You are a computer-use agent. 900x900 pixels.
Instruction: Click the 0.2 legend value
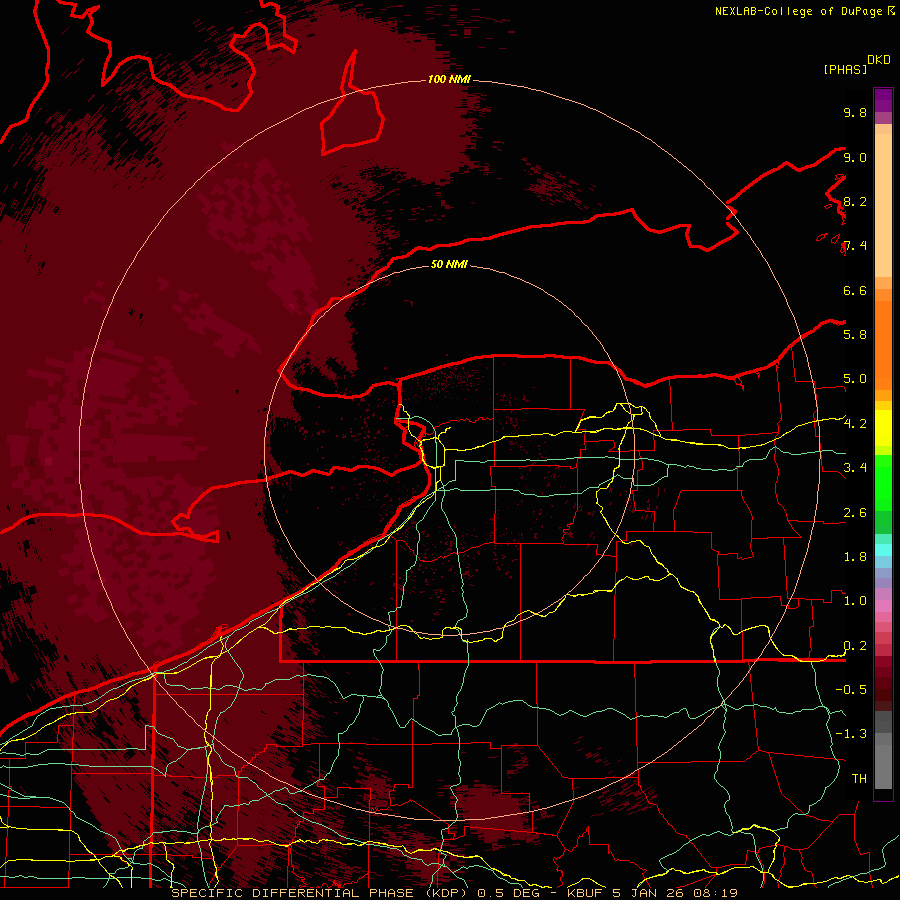click(855, 646)
